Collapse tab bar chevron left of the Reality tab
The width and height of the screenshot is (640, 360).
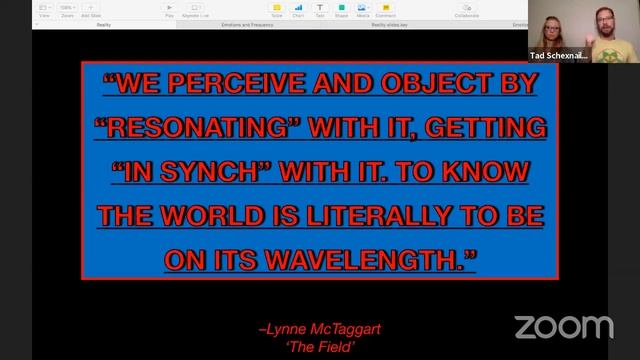tap(36, 25)
